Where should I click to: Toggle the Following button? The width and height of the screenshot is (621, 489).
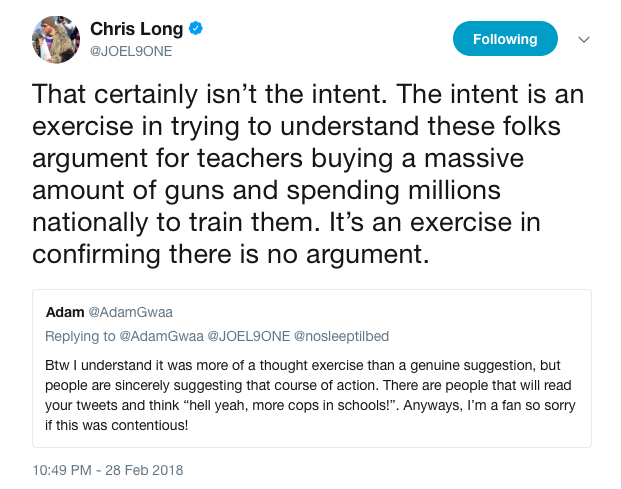coord(505,39)
